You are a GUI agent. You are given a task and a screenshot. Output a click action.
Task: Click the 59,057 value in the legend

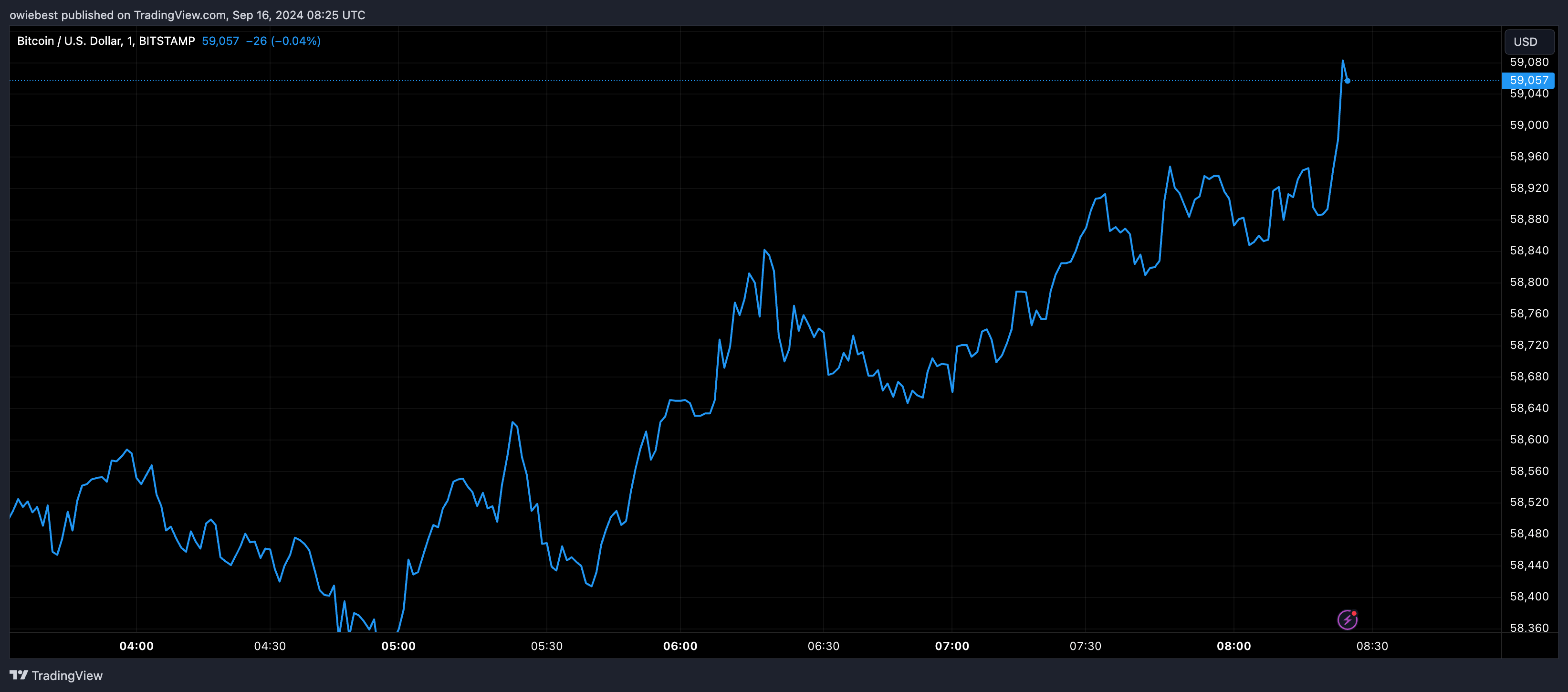220,41
